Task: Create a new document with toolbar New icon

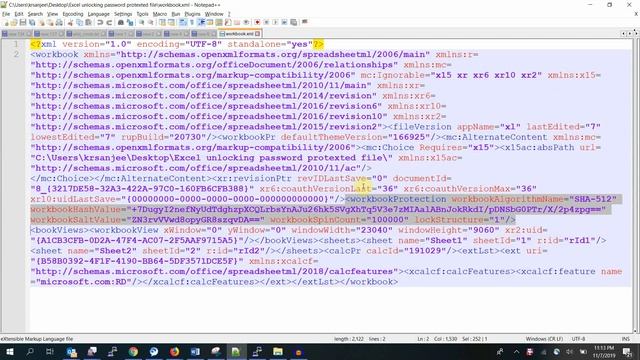Action: [6, 22]
